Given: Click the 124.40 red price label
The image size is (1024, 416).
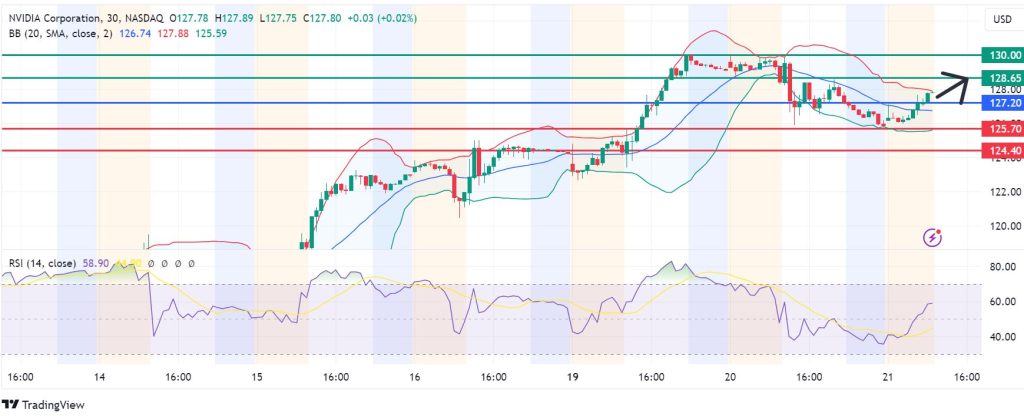Looking at the screenshot, I should [1002, 151].
